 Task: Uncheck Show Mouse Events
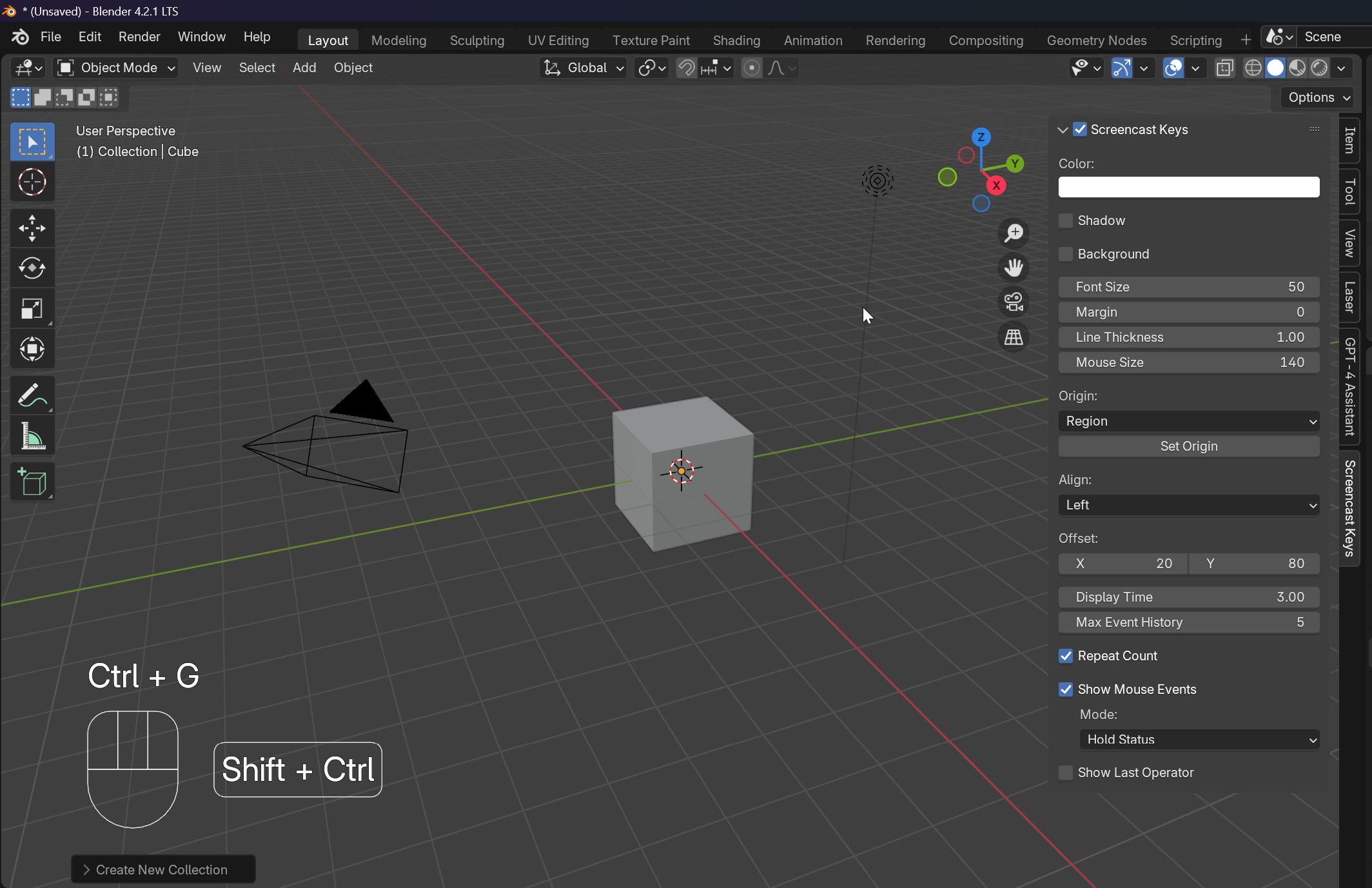click(1066, 689)
